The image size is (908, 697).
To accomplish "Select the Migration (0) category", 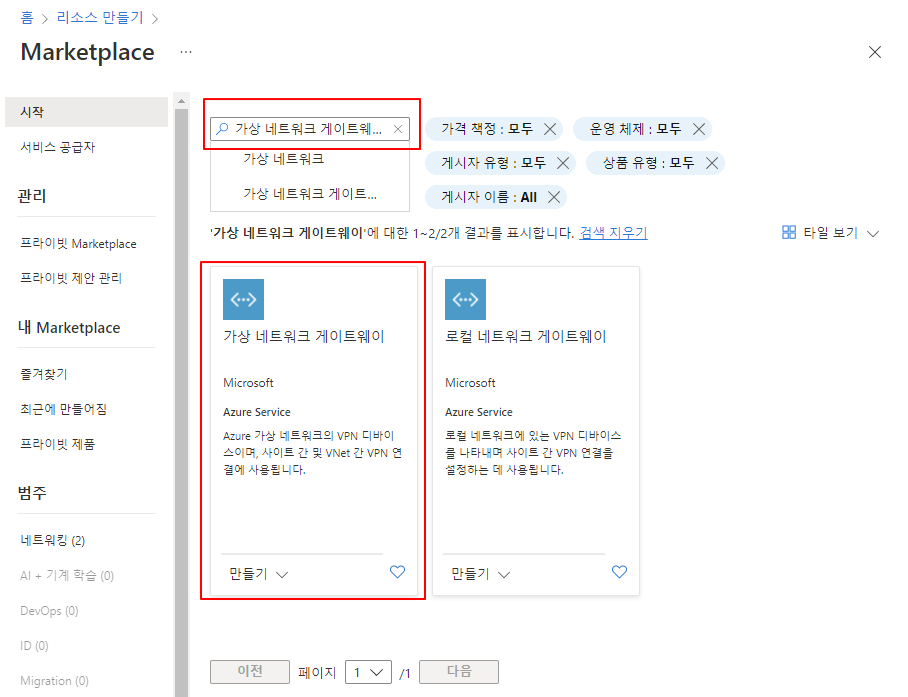I will [x=54, y=681].
